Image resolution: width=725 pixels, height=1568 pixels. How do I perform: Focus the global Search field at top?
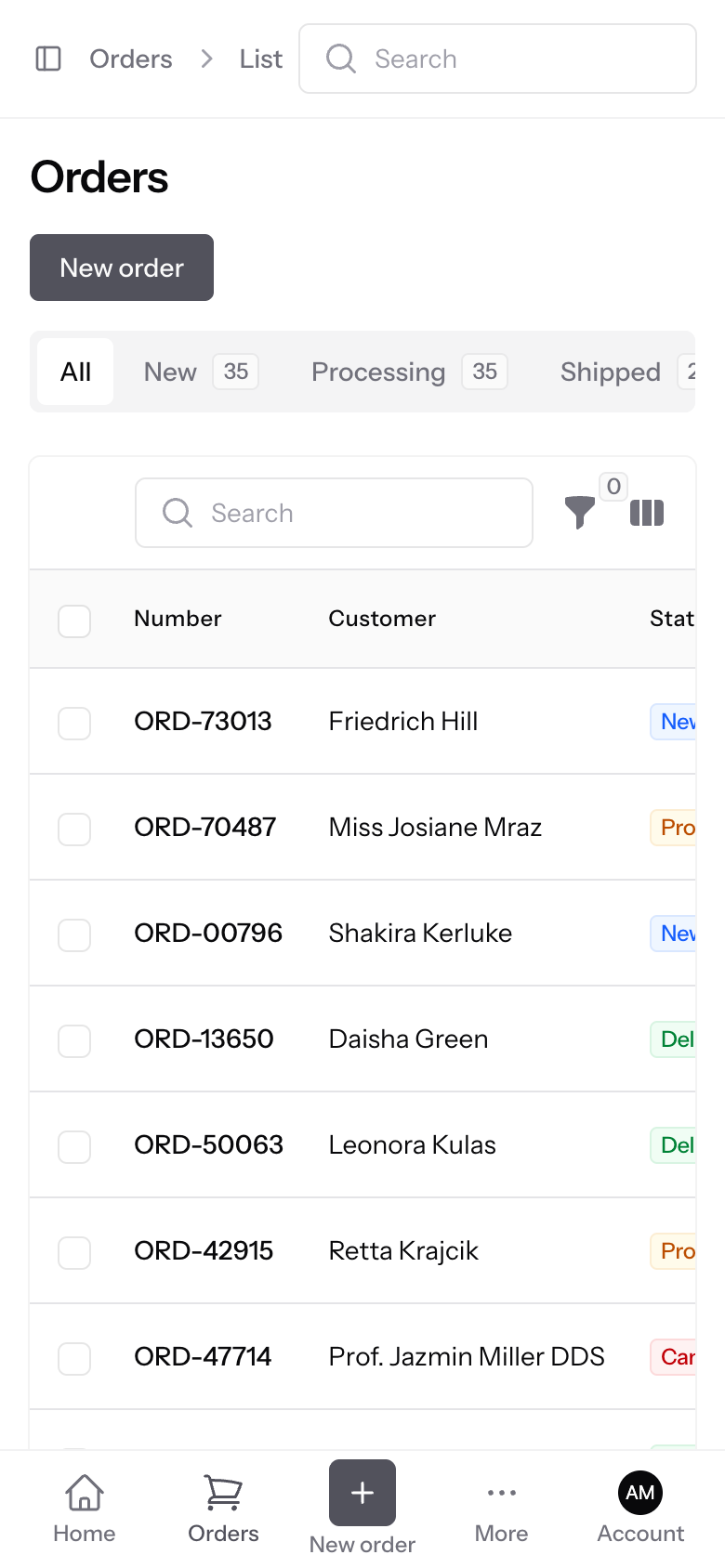(x=497, y=59)
